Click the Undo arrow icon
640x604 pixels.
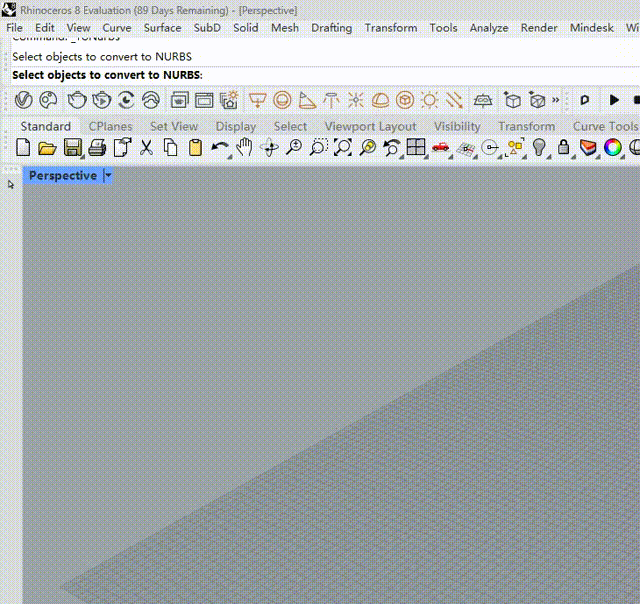tap(219, 148)
